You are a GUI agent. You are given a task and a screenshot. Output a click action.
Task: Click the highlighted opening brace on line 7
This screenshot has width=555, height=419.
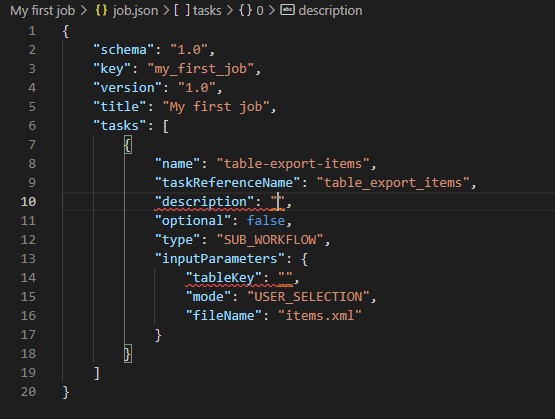[128, 145]
